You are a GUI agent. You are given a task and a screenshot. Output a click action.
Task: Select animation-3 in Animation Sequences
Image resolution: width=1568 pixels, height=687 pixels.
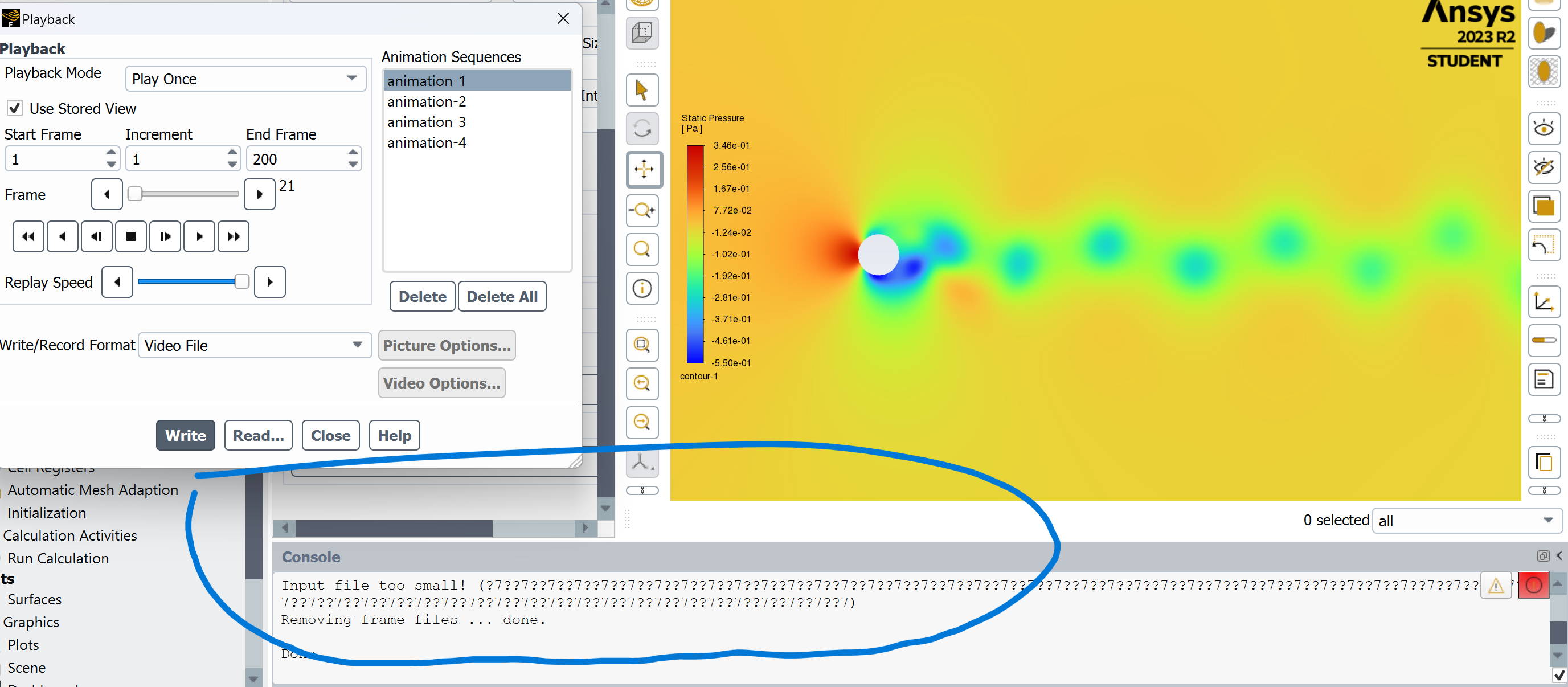point(426,122)
